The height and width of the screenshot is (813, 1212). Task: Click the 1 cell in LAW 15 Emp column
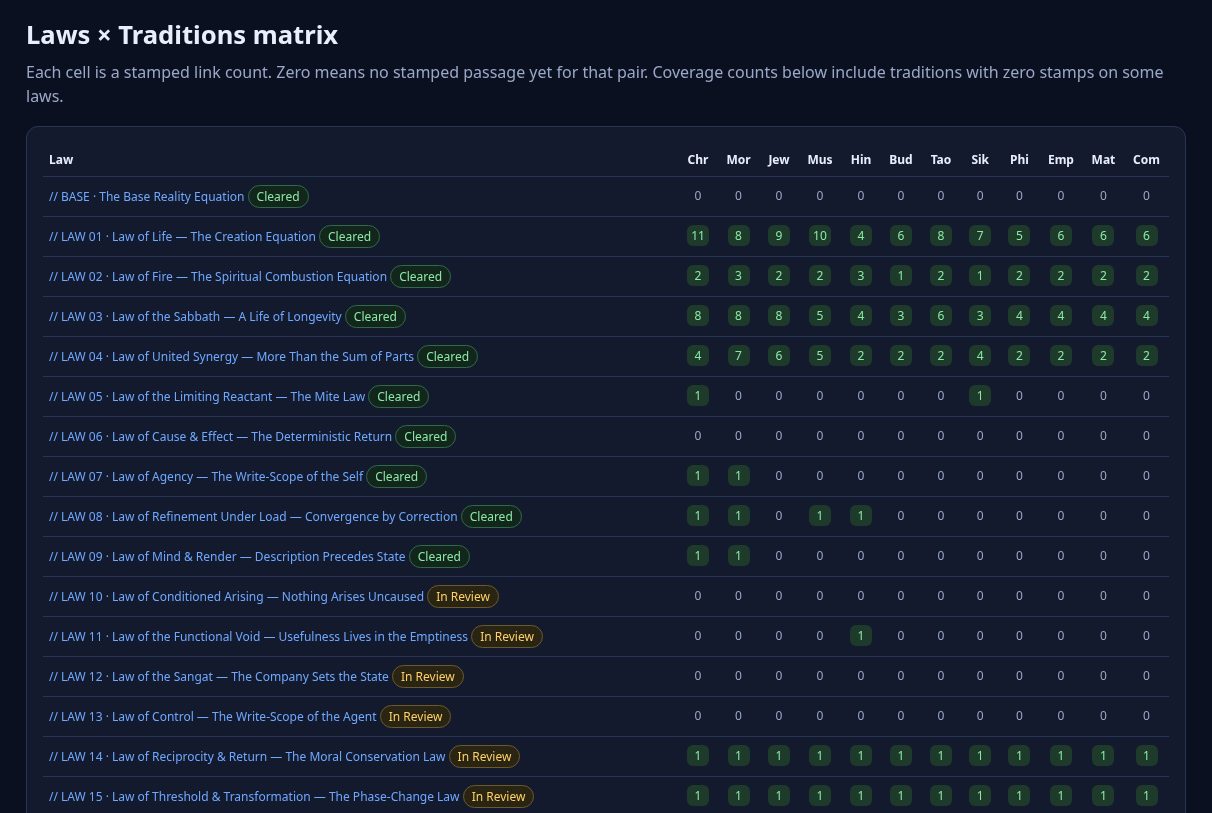(x=1061, y=796)
